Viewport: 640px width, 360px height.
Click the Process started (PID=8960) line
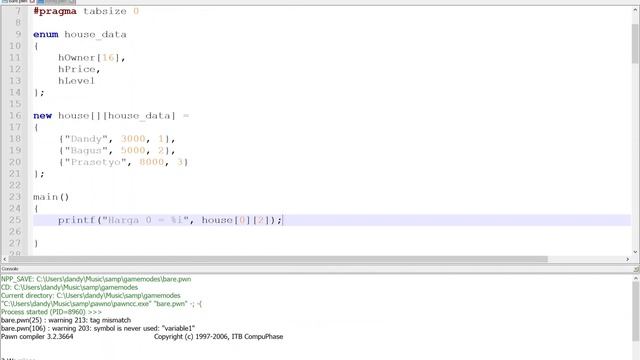(x=51, y=312)
